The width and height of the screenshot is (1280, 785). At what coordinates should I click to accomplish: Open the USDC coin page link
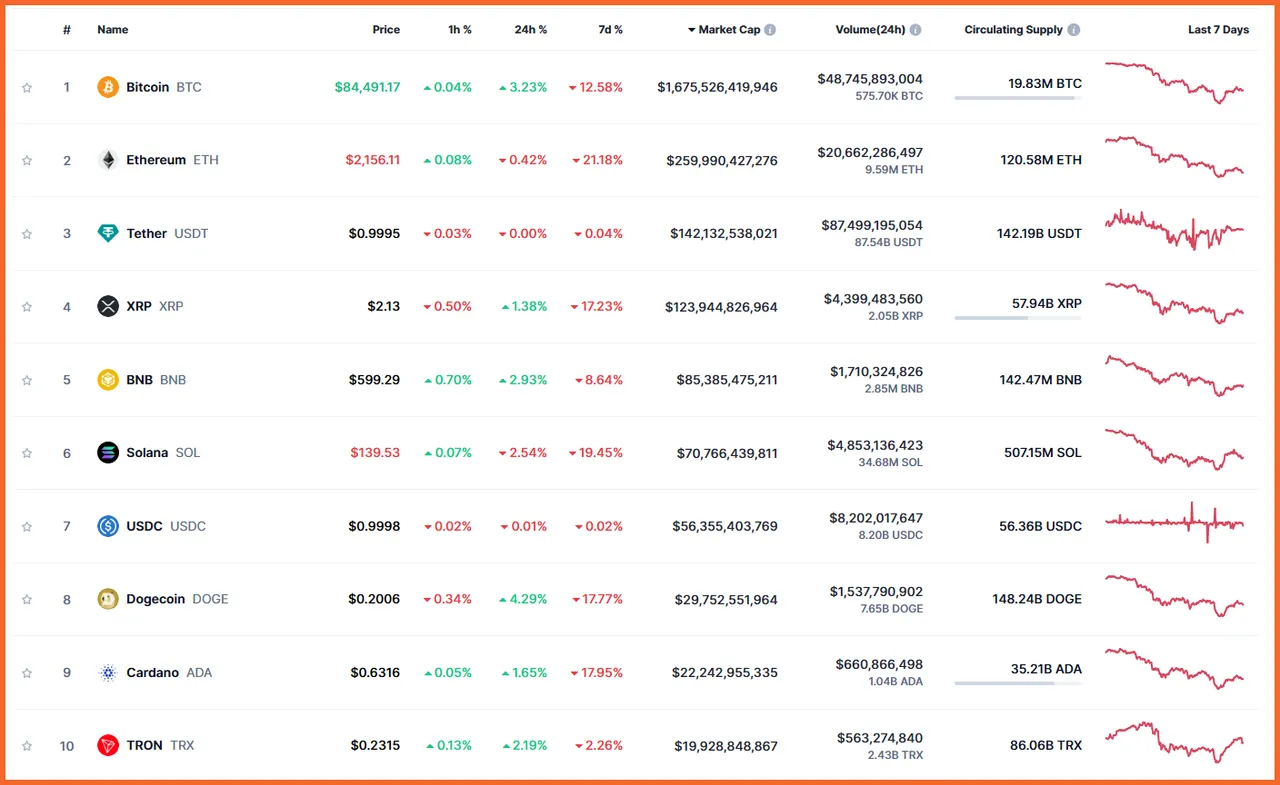pos(166,526)
